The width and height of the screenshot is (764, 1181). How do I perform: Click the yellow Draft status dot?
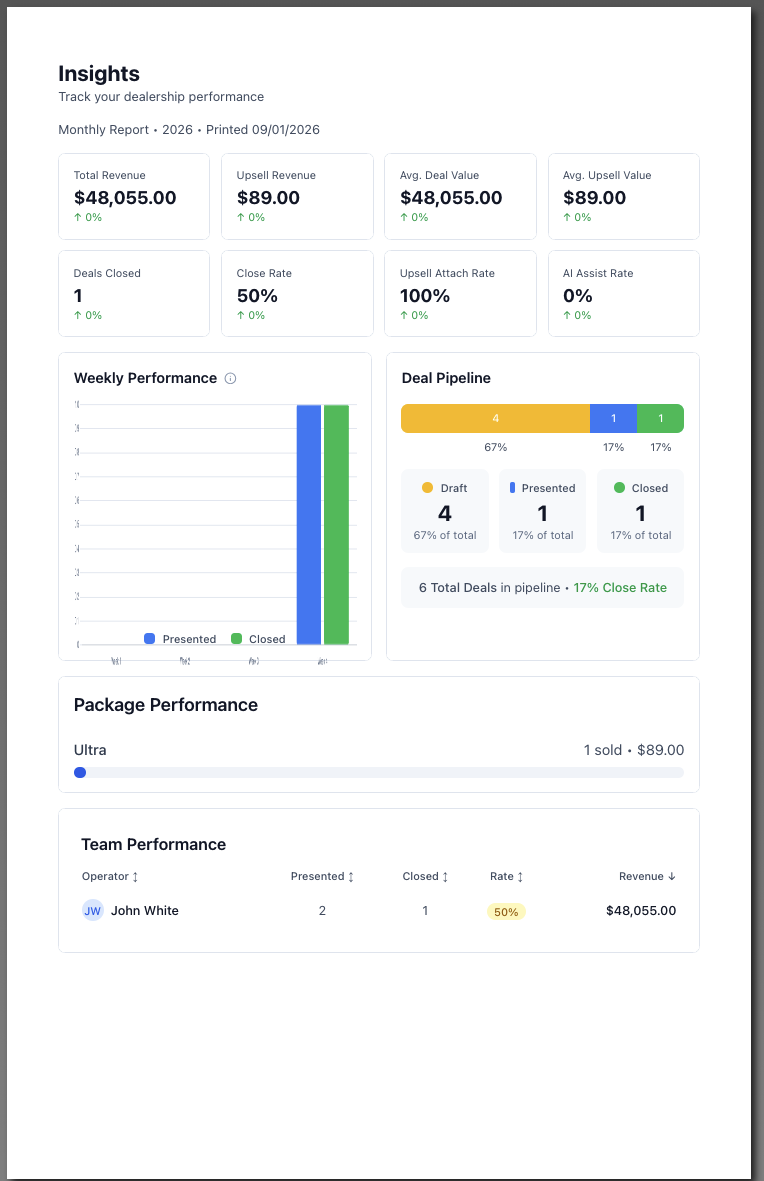[427, 487]
